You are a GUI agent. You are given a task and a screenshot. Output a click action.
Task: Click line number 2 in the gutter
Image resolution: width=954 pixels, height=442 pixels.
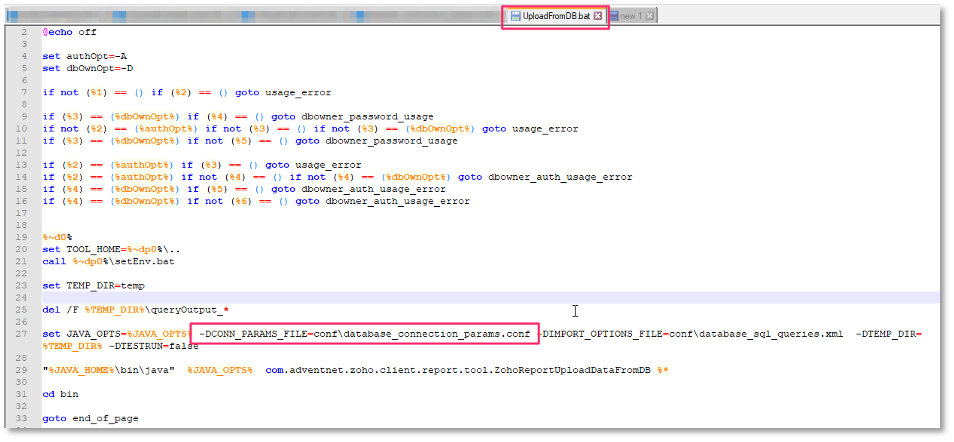[24, 32]
